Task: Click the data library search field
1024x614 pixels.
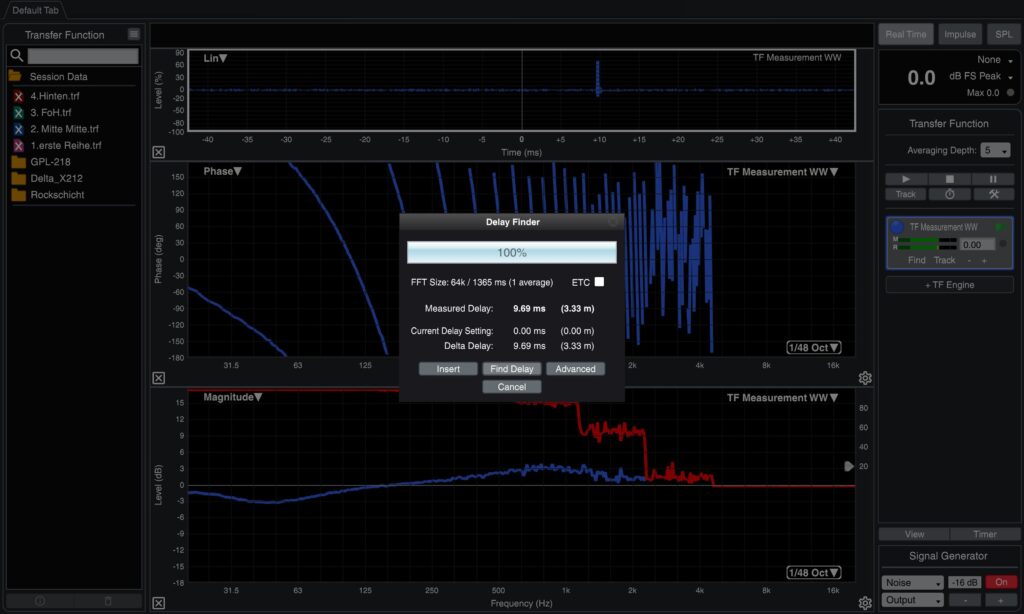Action: click(x=83, y=56)
